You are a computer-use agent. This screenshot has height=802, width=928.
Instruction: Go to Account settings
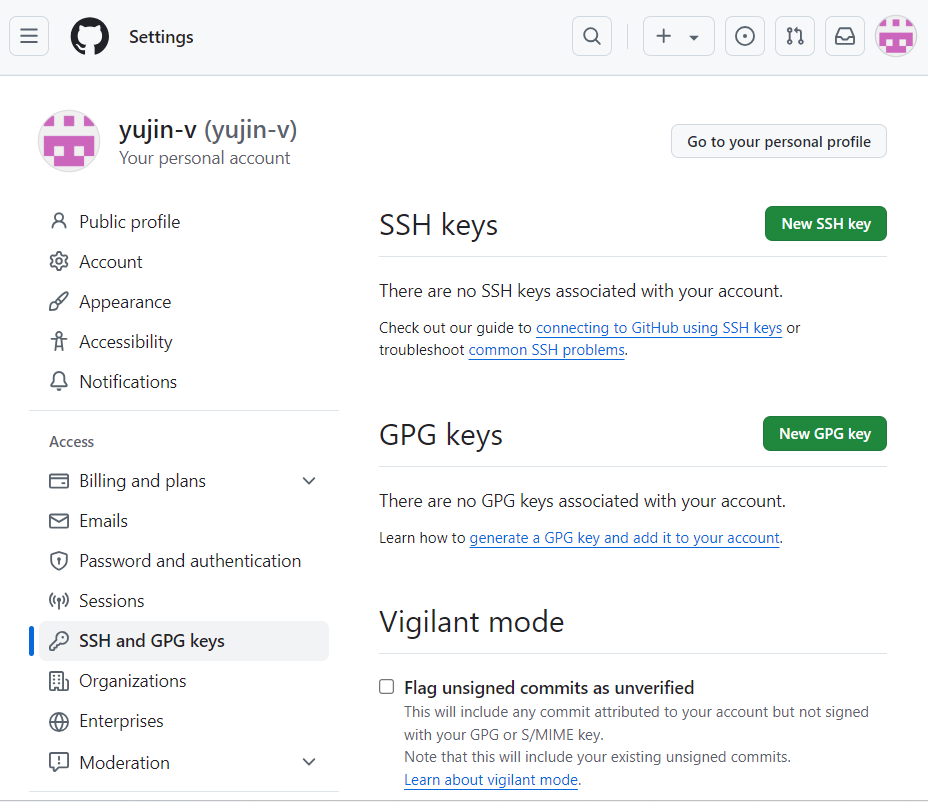click(x=183, y=262)
